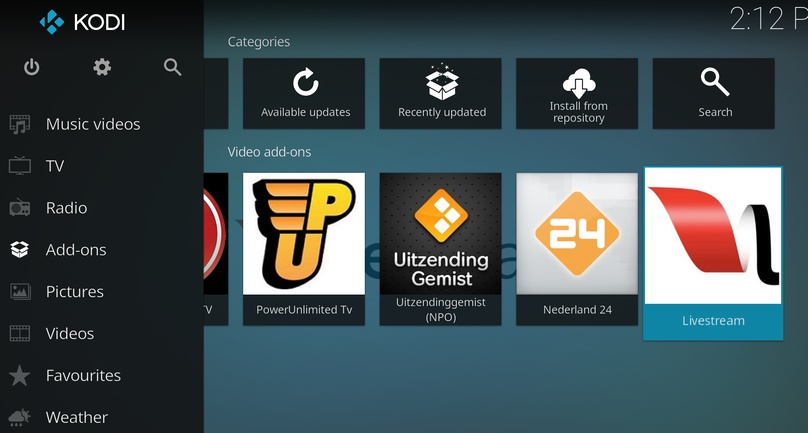The image size is (808, 433).
Task: Open the Available updates category
Action: pyautogui.click(x=304, y=93)
